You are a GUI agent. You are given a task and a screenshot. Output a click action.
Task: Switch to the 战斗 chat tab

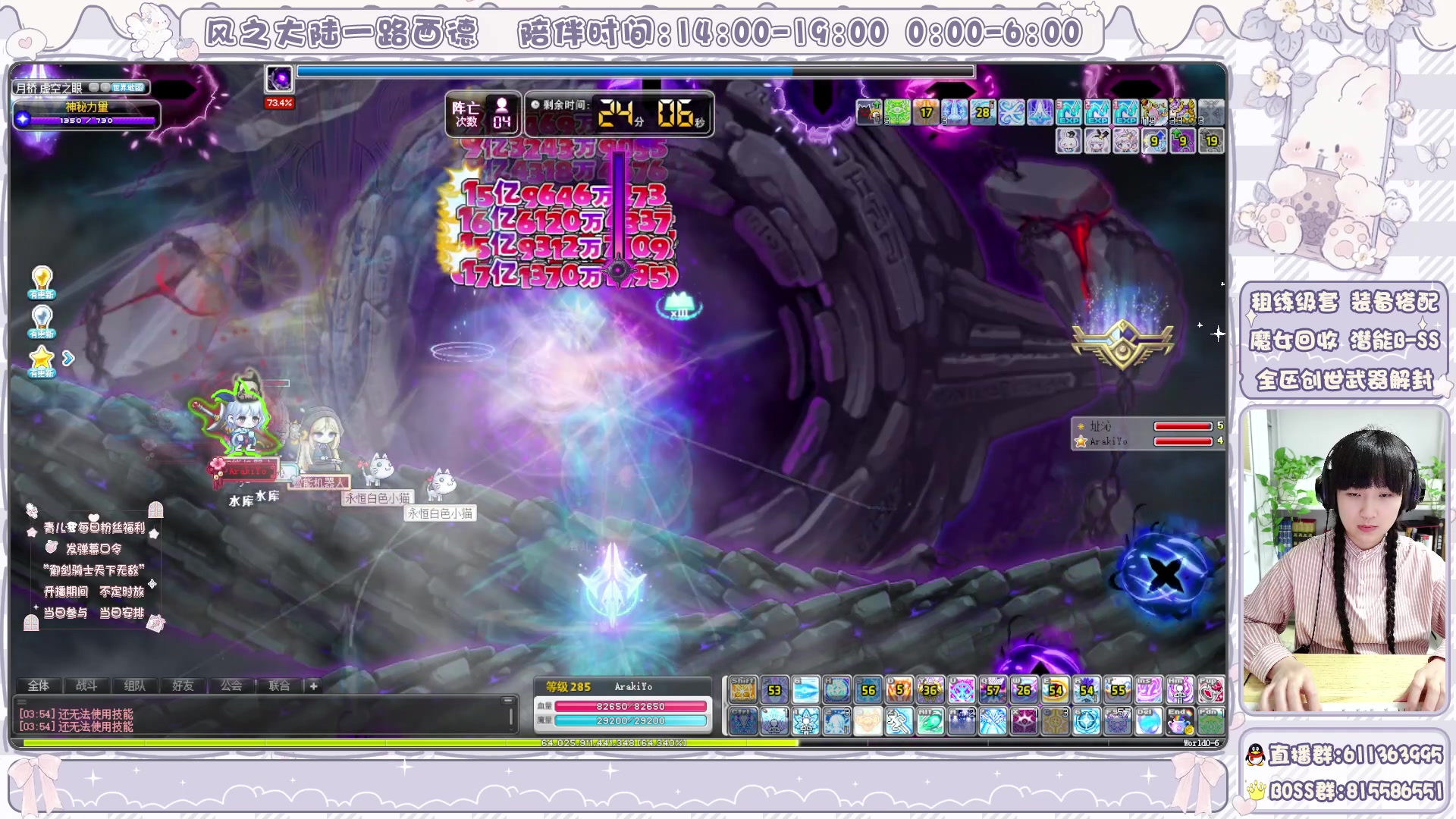pos(86,686)
